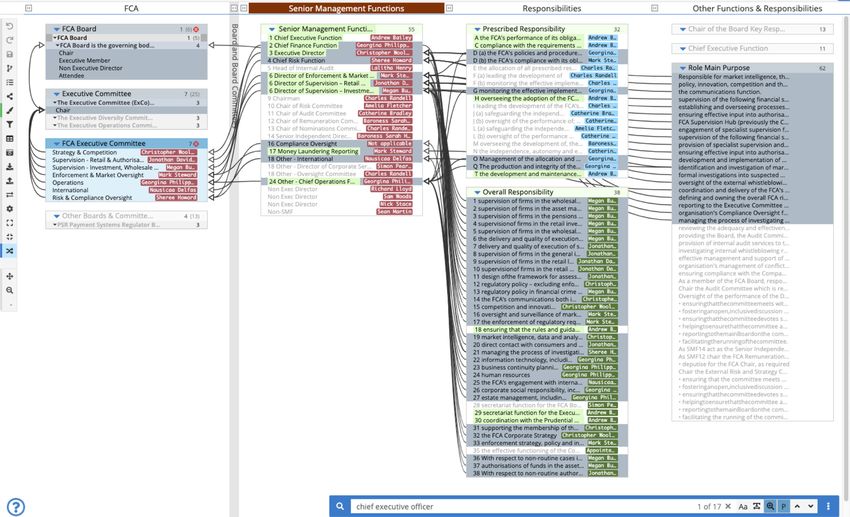Open the help question mark icon
850x517 pixels.
(x=16, y=507)
